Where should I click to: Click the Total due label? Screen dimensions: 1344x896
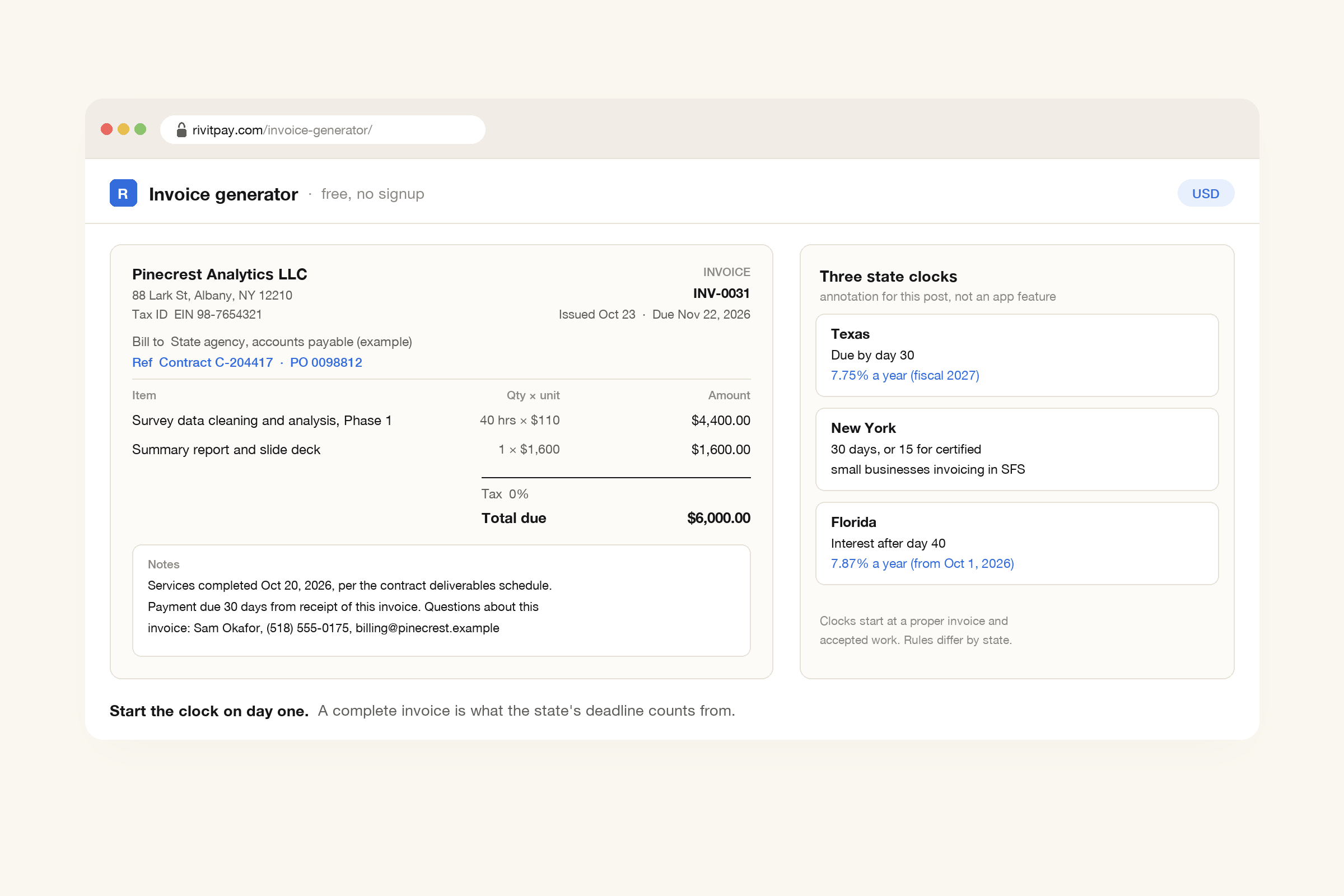coord(513,517)
